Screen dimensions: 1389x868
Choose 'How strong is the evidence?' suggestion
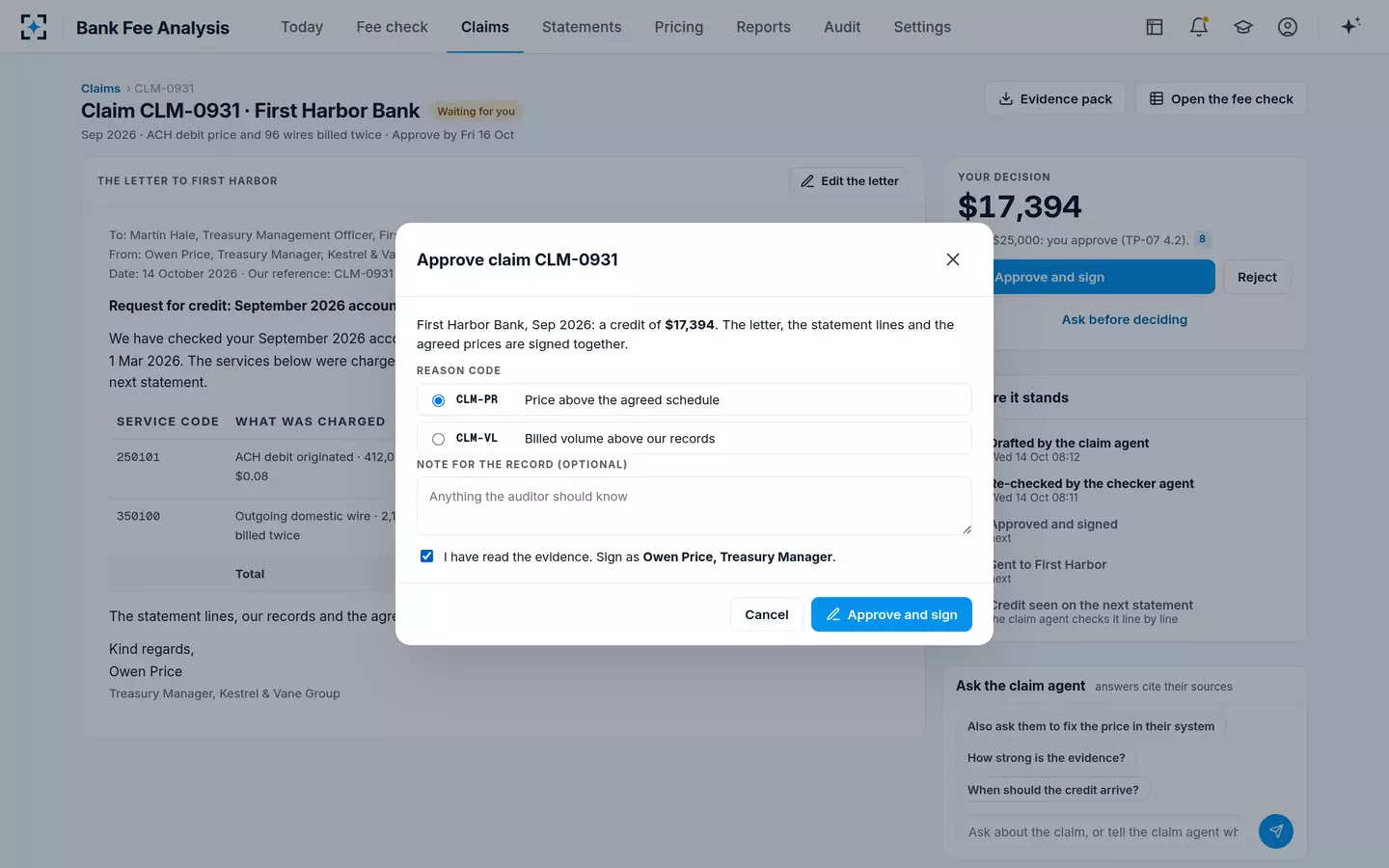1047,758
